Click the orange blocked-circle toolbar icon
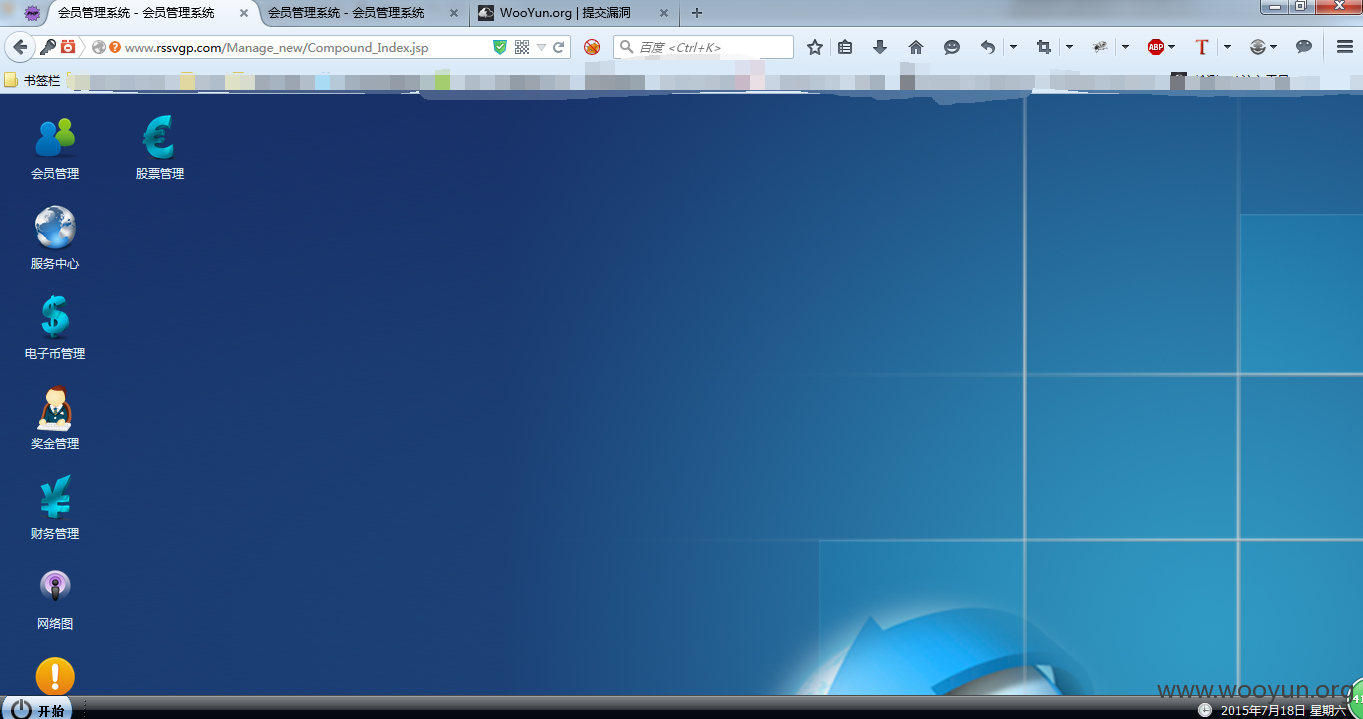This screenshot has width=1363, height=719. 592,47
